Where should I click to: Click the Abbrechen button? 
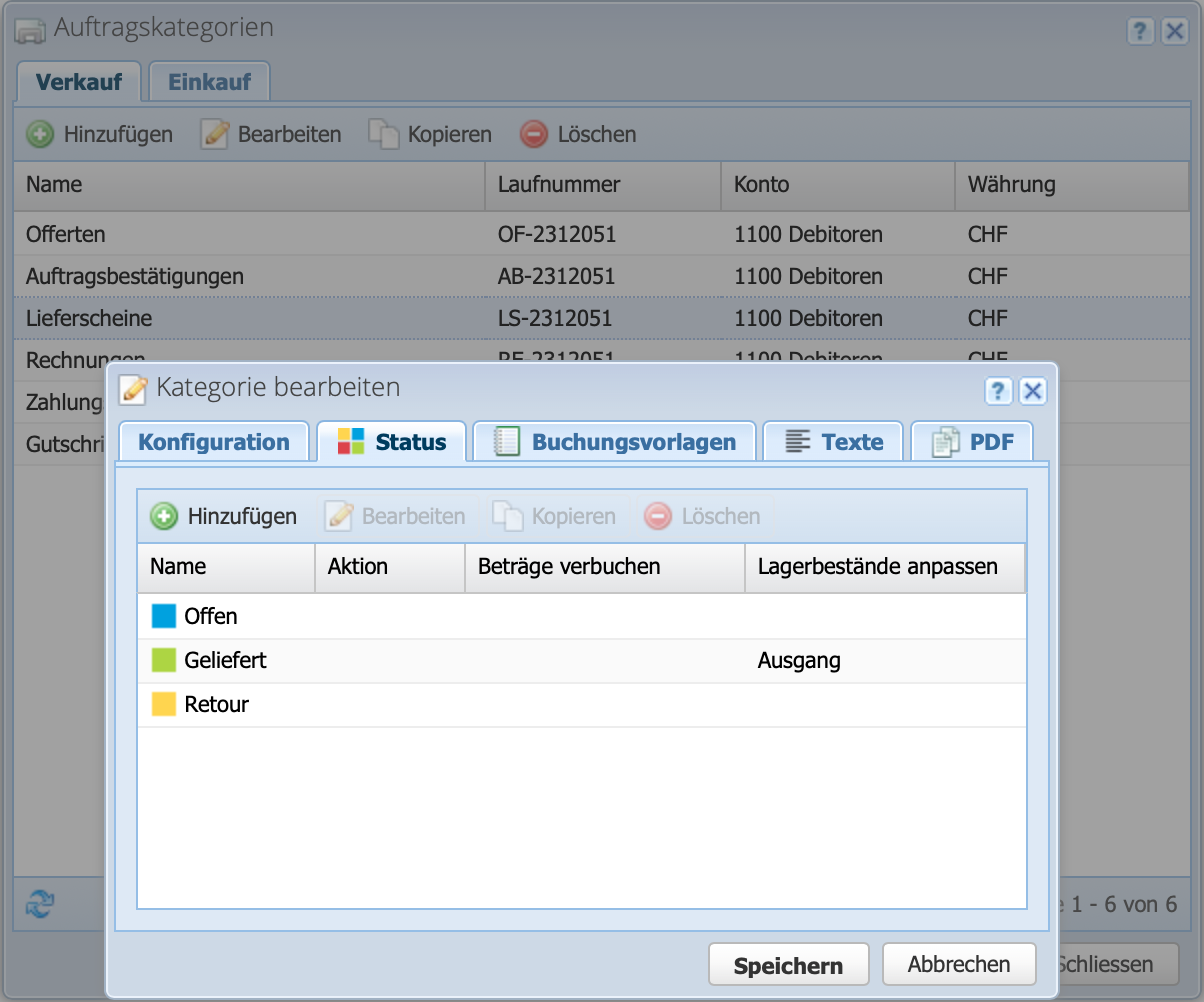coord(958,965)
